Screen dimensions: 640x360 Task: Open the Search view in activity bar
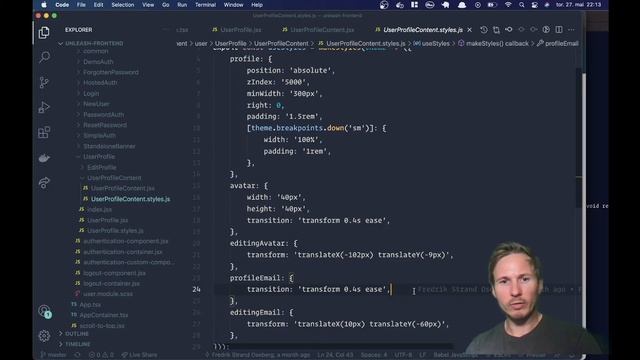(44, 57)
